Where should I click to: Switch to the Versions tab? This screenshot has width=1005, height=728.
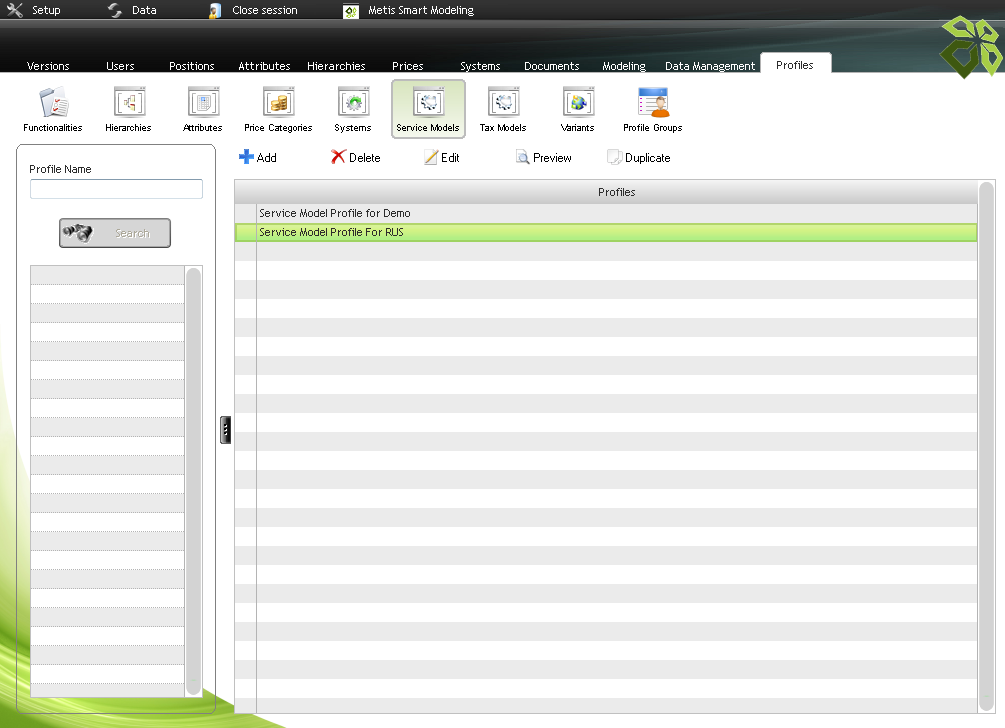click(48, 65)
